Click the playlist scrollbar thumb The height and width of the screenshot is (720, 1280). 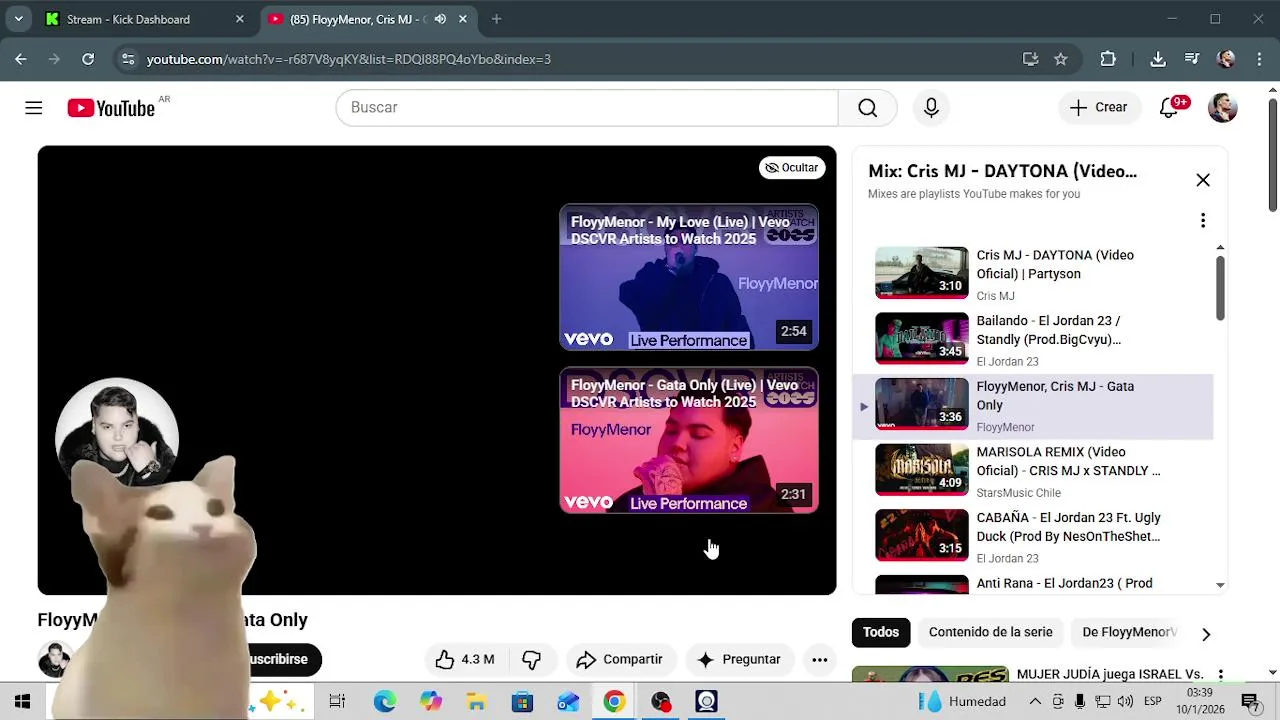pos(1220,288)
